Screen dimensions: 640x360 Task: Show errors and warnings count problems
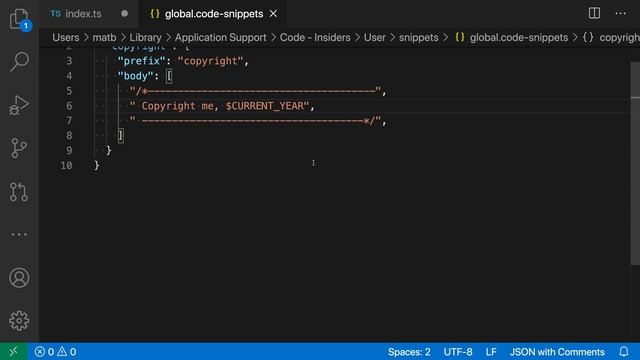click(x=56, y=351)
